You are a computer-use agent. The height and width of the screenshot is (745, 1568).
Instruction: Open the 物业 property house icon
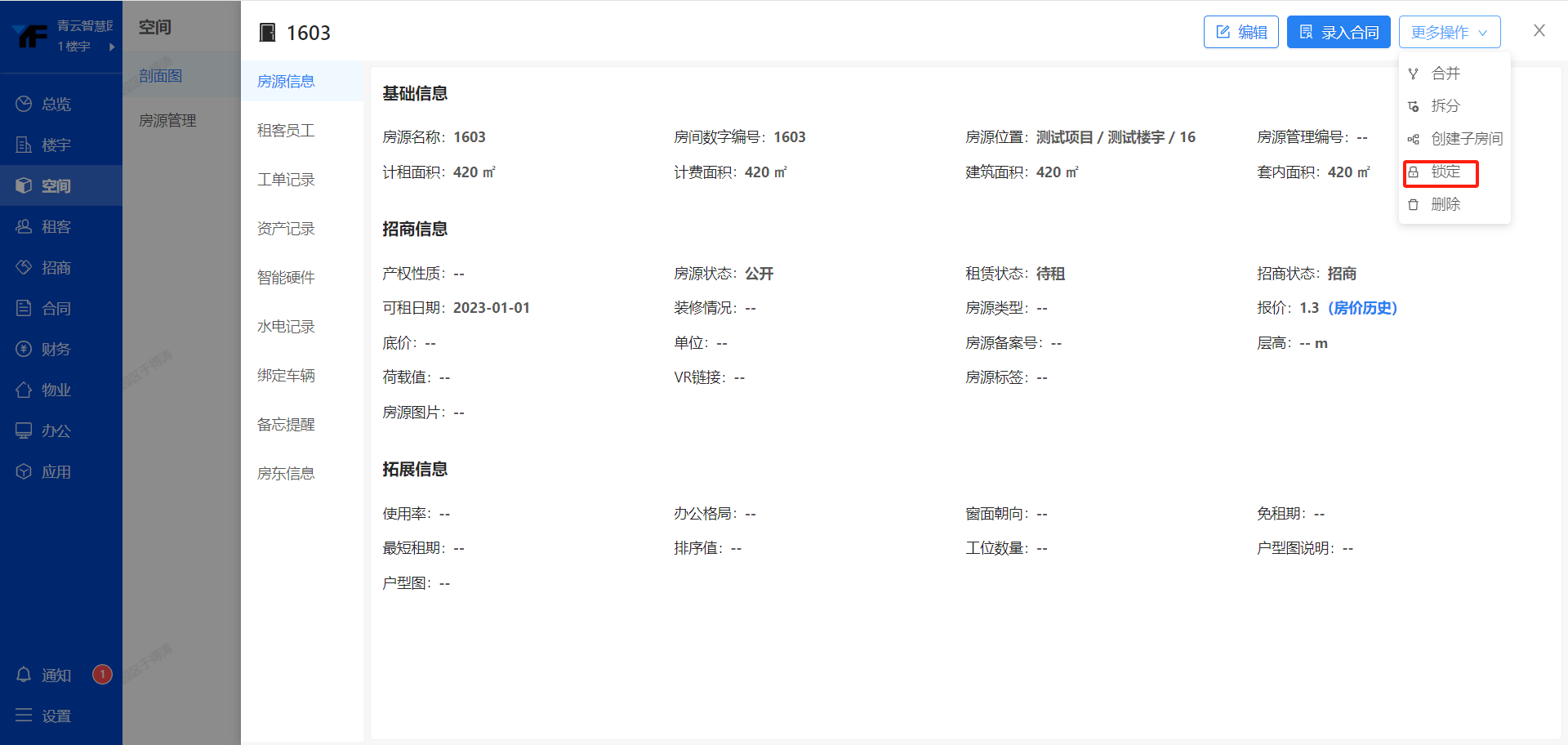pos(24,390)
